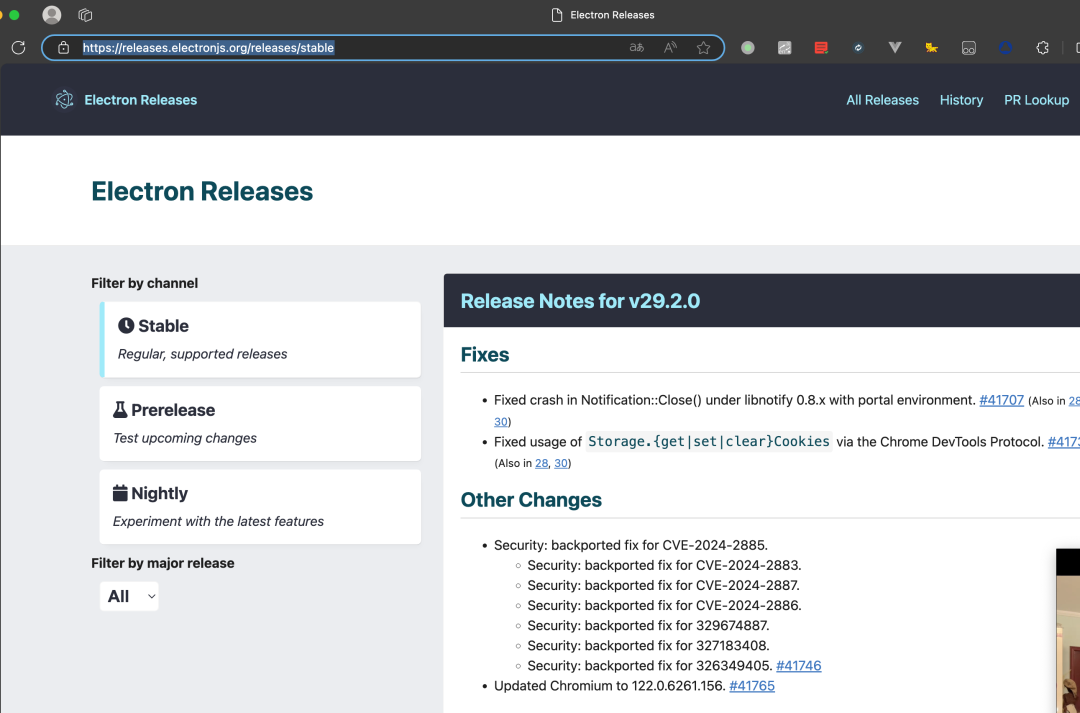Open the translate page icon

[x=636, y=48]
